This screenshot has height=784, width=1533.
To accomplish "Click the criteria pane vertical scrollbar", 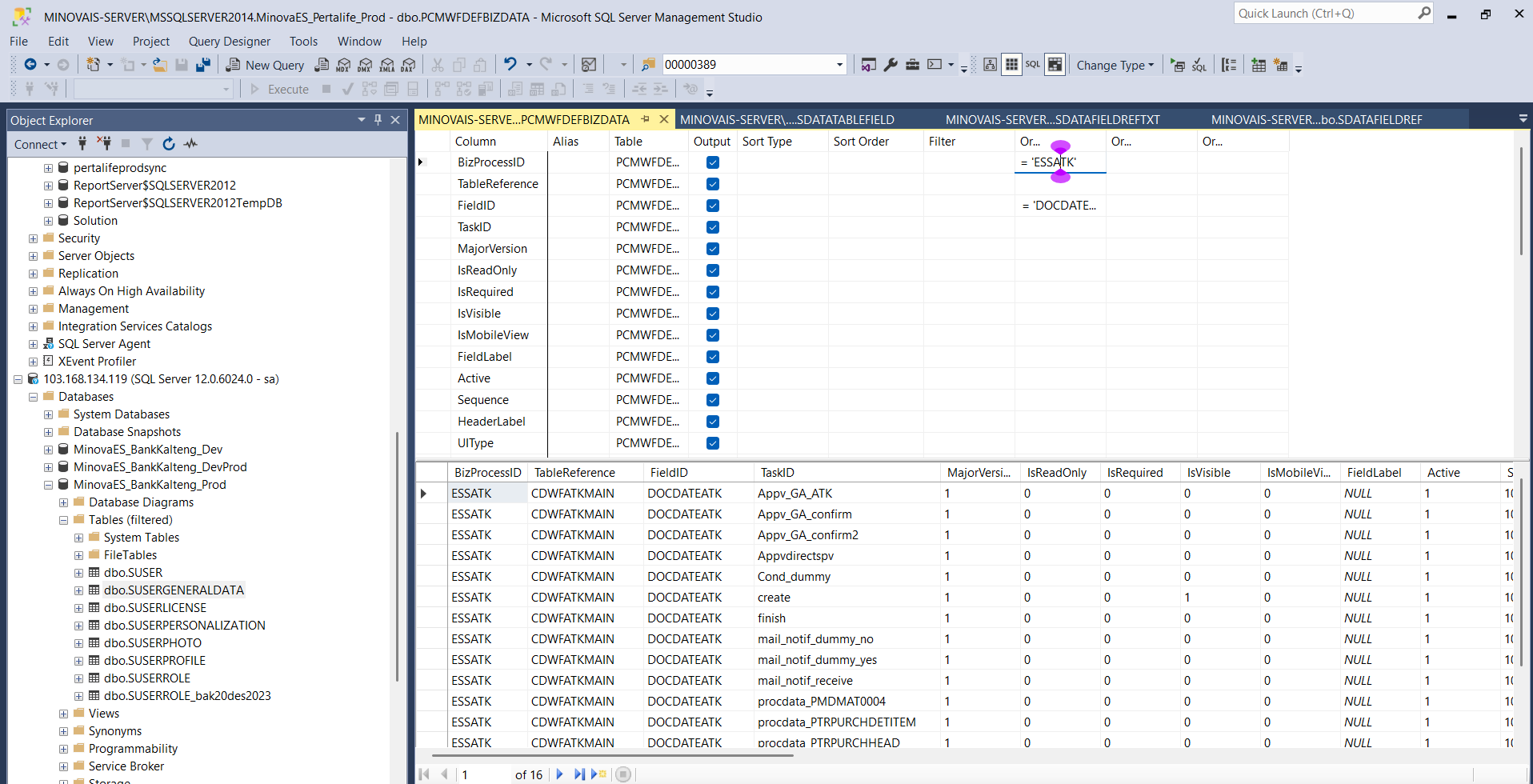I will [1521, 200].
